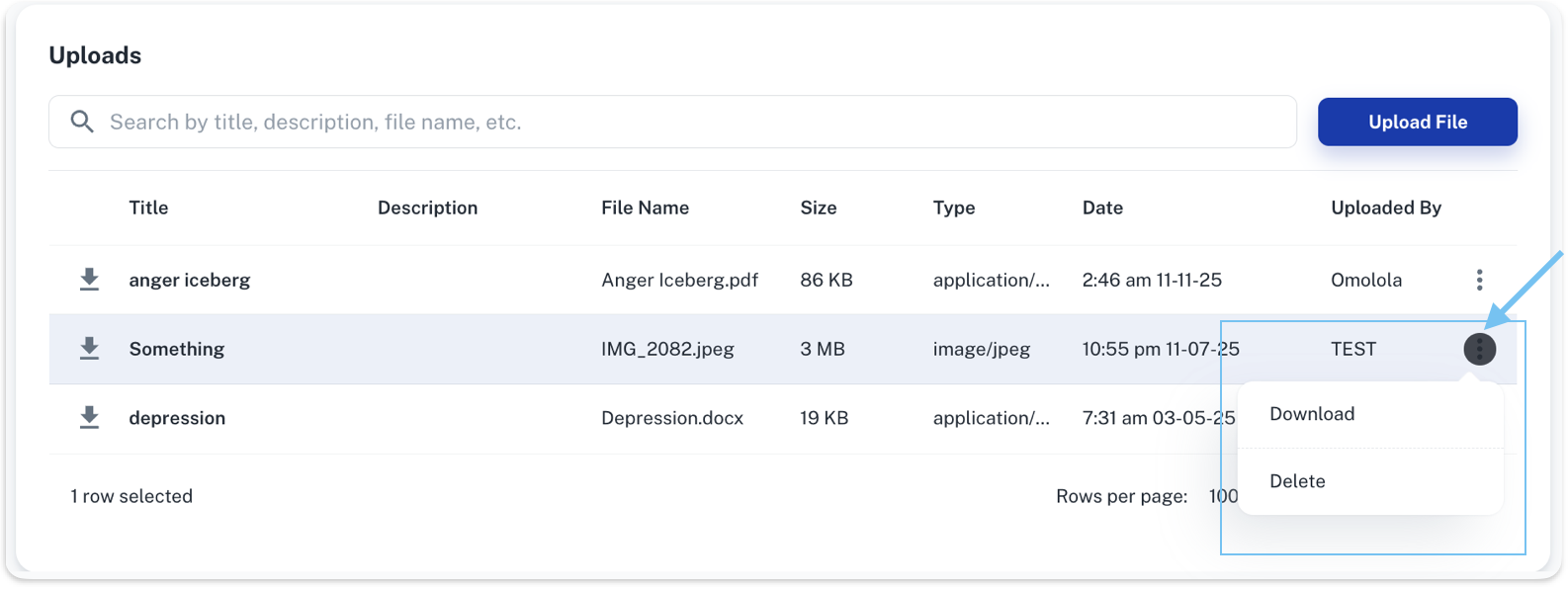The width and height of the screenshot is (1568, 589).
Task: Click the Type column header
Action: [953, 208]
